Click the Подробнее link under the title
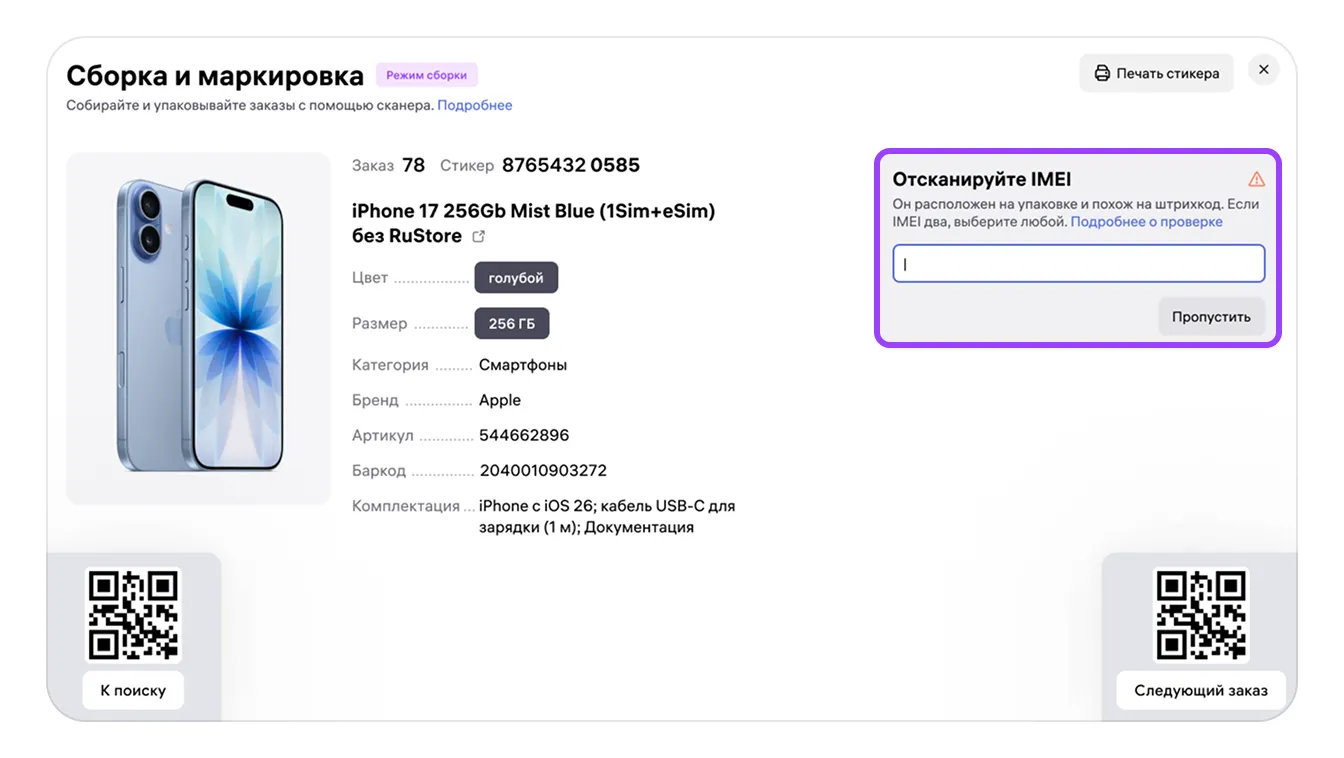The image size is (1344, 758). tap(475, 105)
